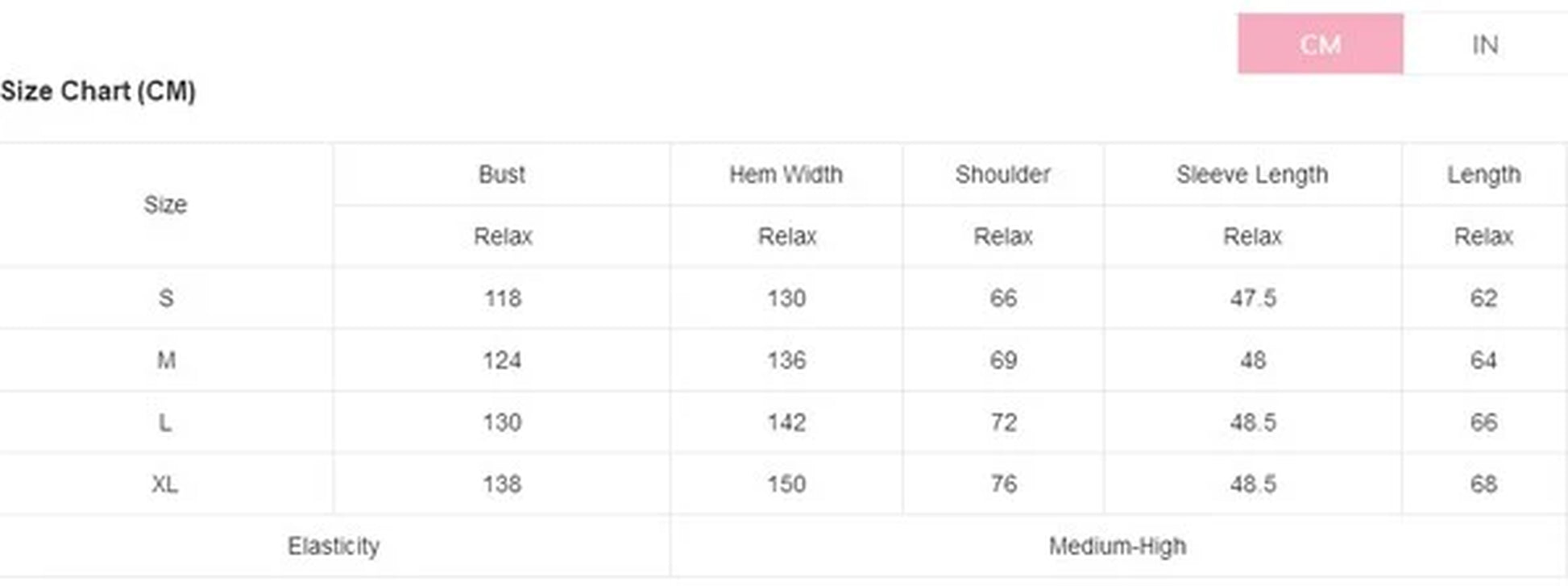Select the pink CM unit button
Viewport: 1568px width, 586px height.
[x=1320, y=44]
